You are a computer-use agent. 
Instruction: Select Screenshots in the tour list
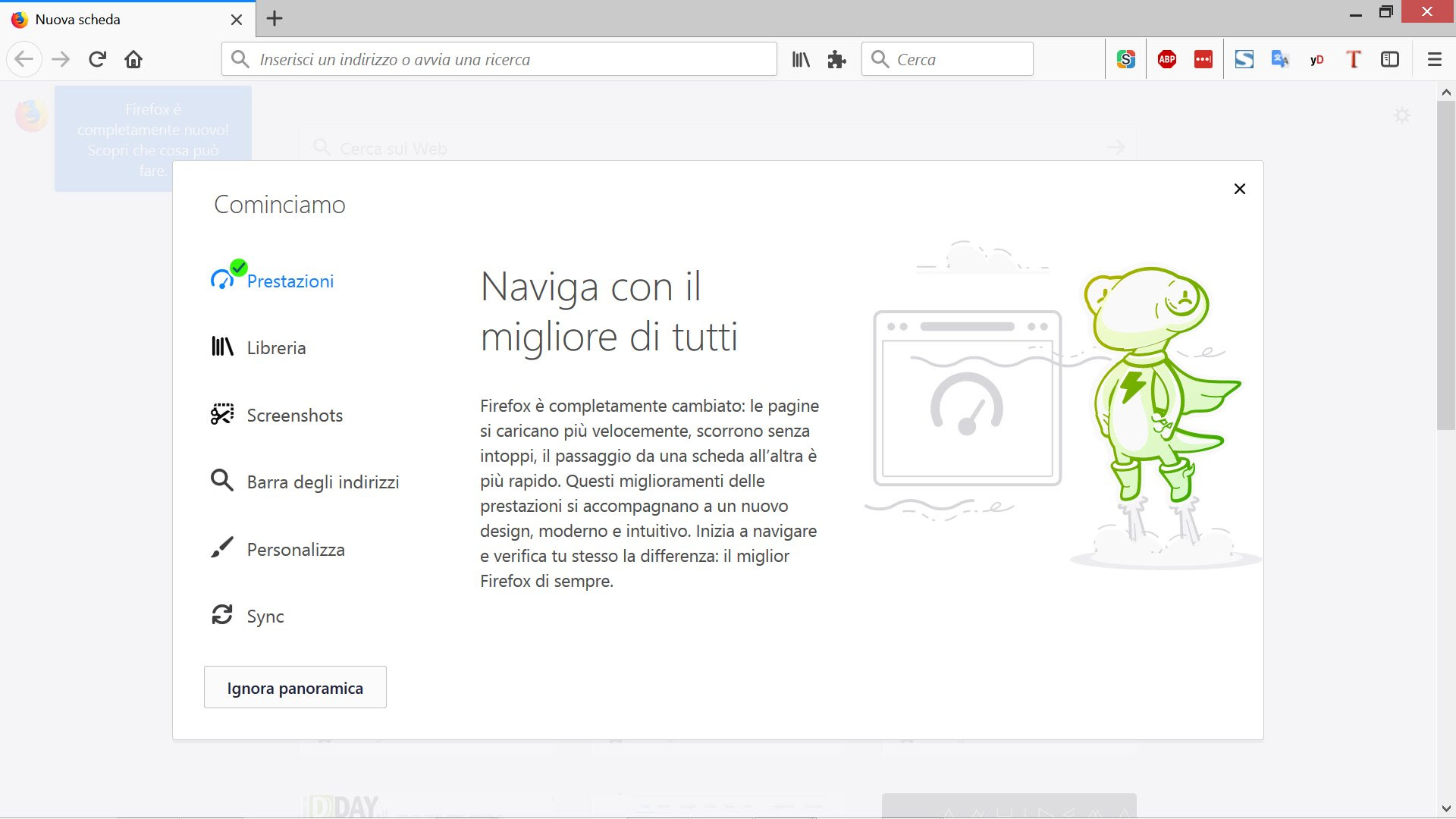pyautogui.click(x=294, y=416)
